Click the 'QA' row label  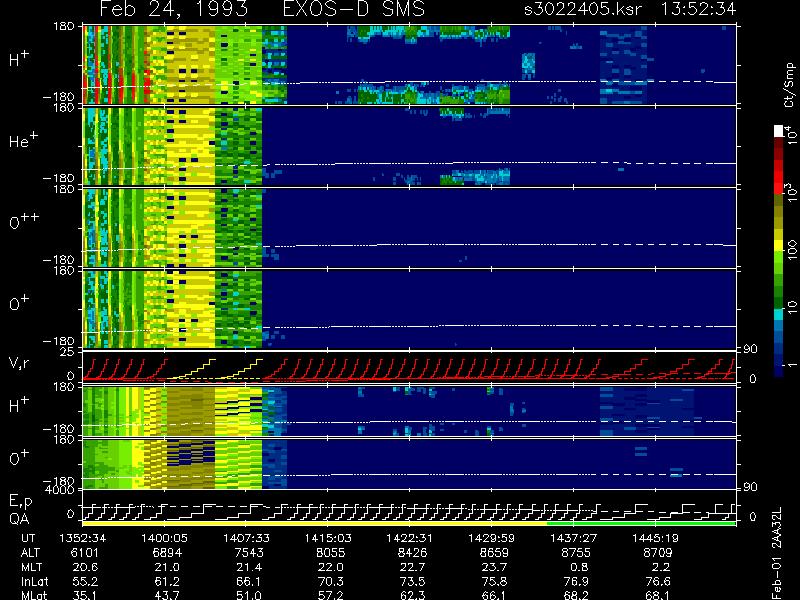click(19, 519)
